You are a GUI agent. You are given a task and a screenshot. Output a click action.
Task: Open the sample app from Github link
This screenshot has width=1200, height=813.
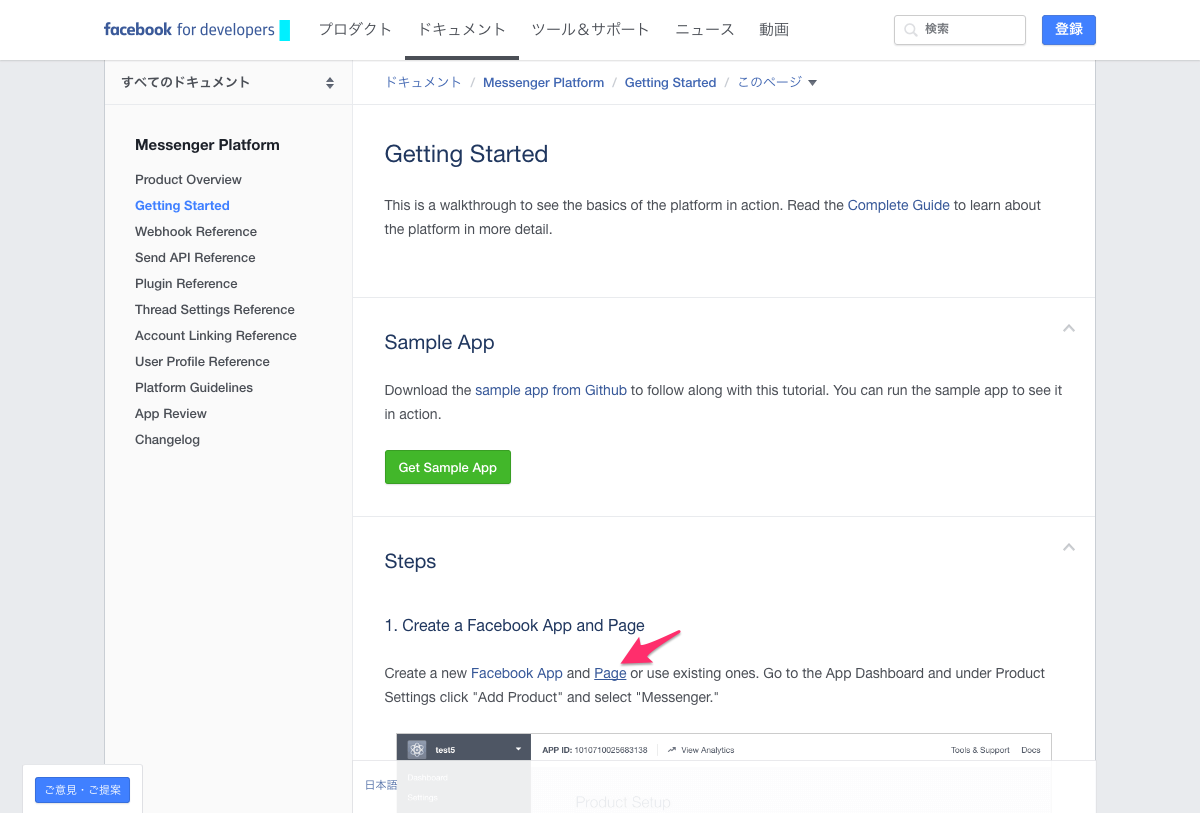pos(550,390)
